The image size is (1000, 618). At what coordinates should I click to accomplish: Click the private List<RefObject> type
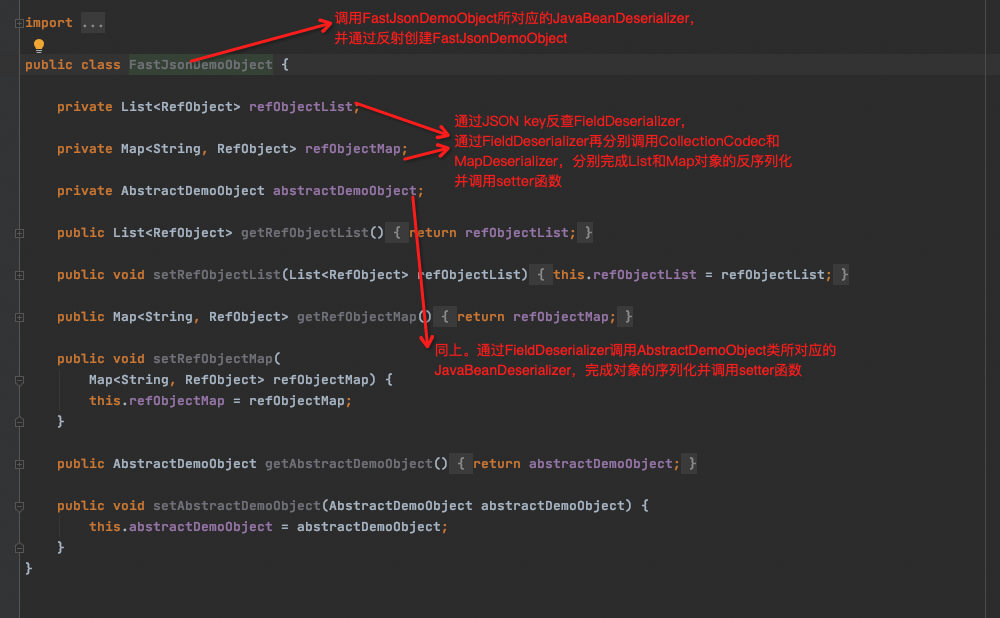tap(180, 107)
